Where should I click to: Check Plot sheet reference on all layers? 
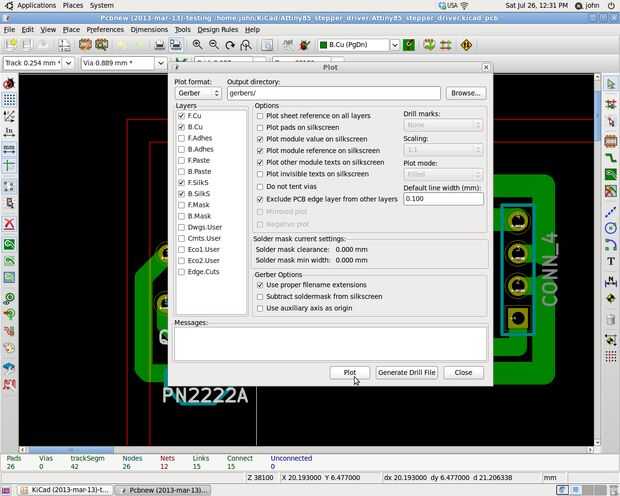[260, 116]
